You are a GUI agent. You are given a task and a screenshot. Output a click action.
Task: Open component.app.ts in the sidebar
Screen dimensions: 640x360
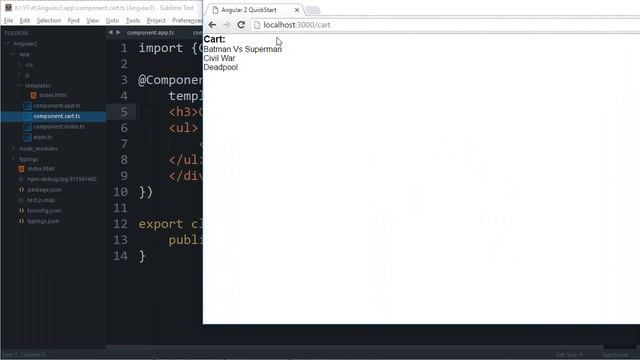click(x=57, y=106)
